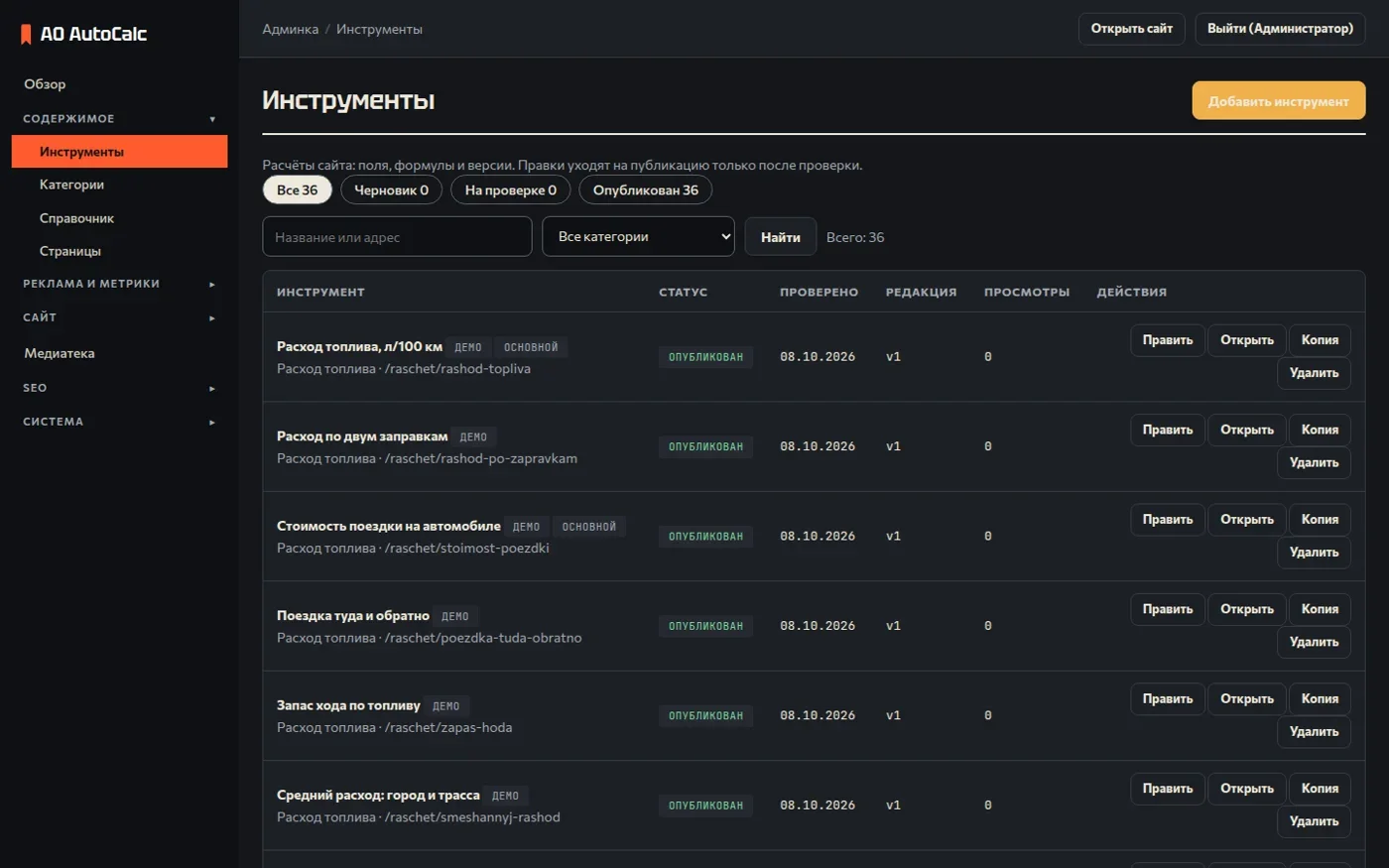Click the Название или адрес search field
Screen dimensions: 1389x868
click(397, 237)
